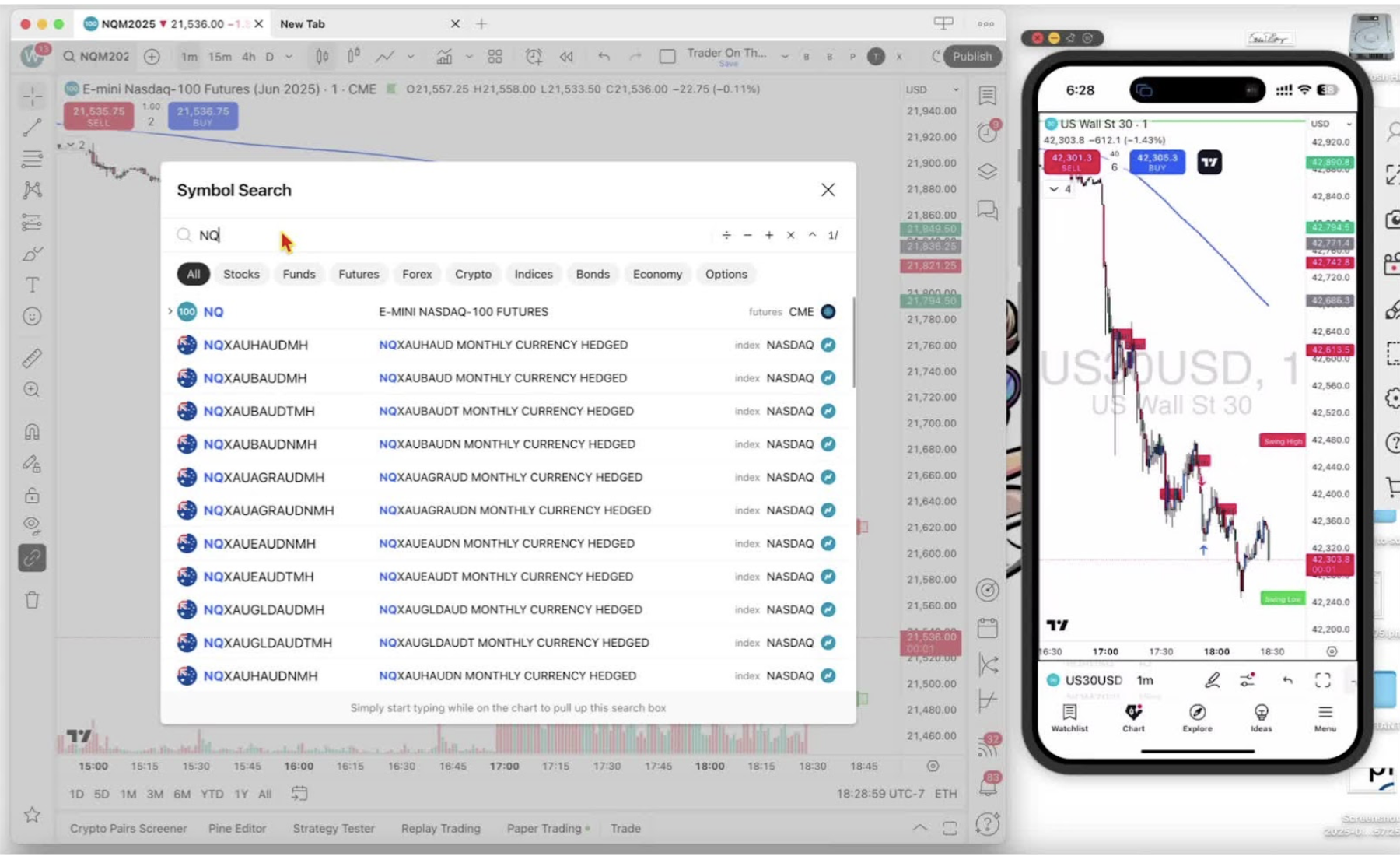The width and height of the screenshot is (1400, 856).
Task: Click the red SELL 21,535.75 button
Action: click(x=99, y=116)
